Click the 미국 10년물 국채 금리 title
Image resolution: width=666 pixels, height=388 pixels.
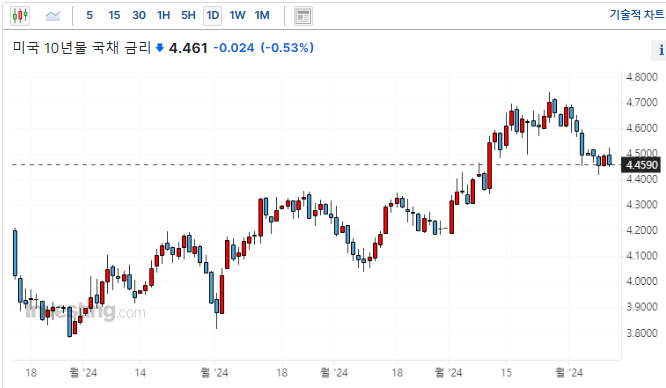click(x=82, y=48)
